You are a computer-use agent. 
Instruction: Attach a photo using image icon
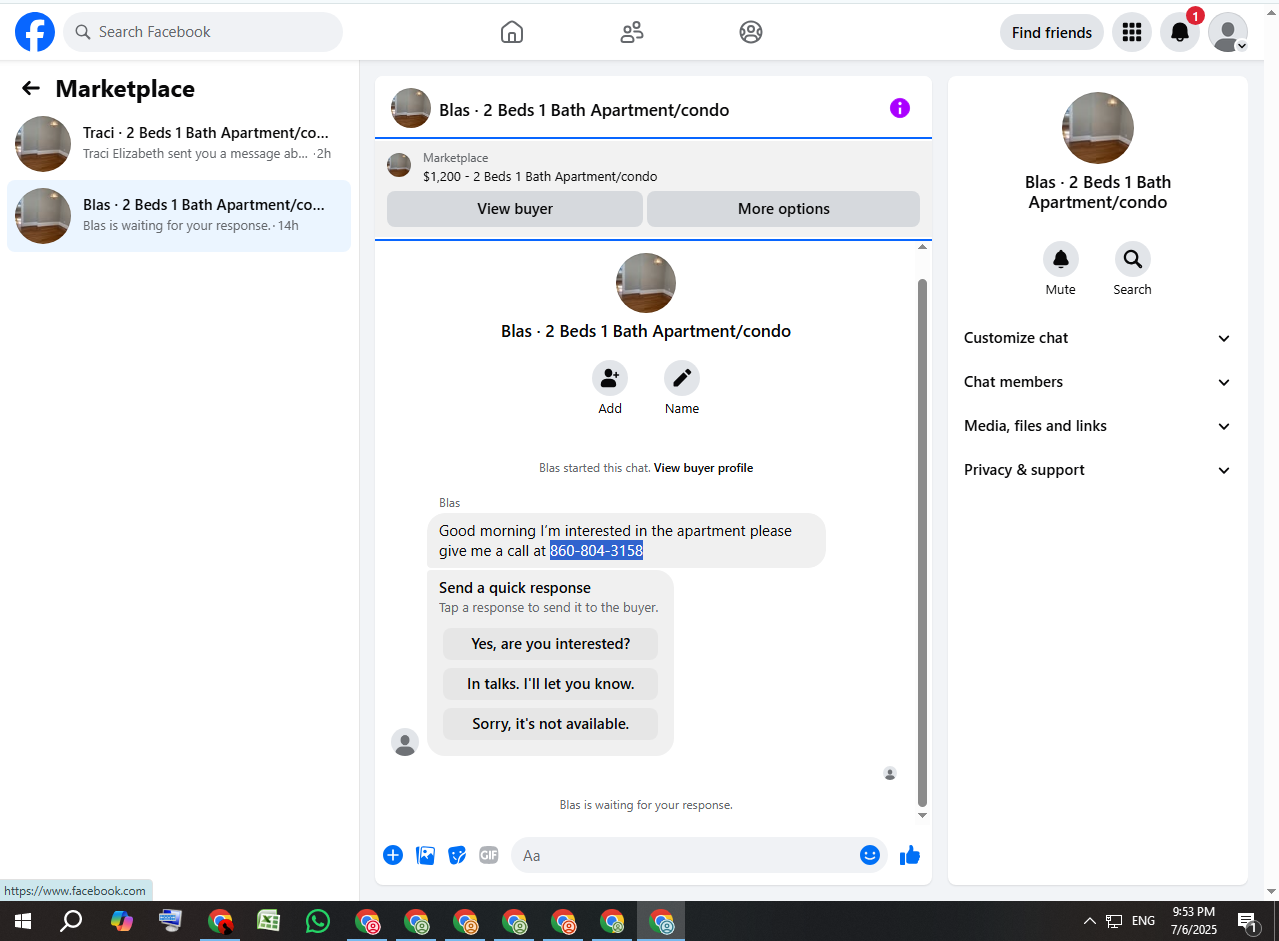point(425,855)
